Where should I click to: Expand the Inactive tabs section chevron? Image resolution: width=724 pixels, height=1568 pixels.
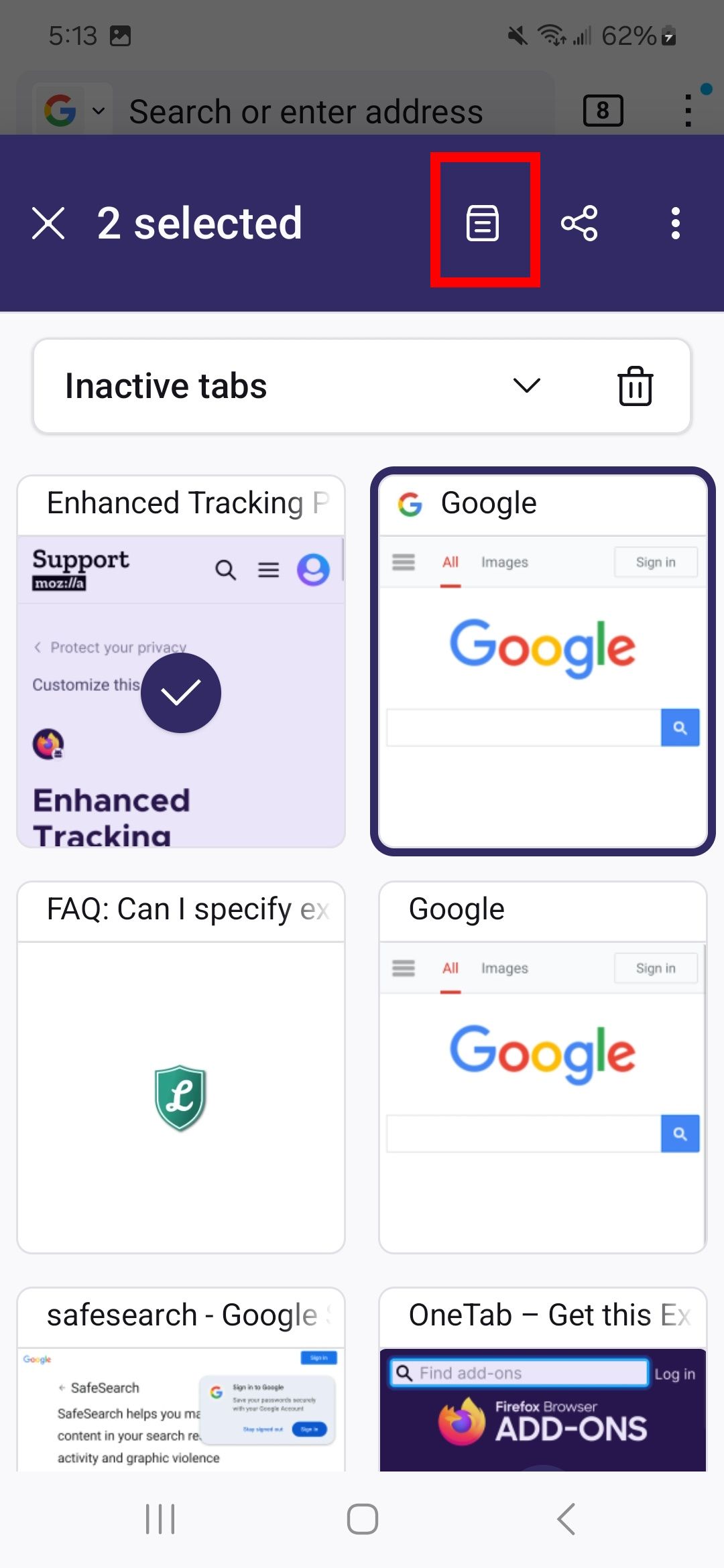point(527,386)
